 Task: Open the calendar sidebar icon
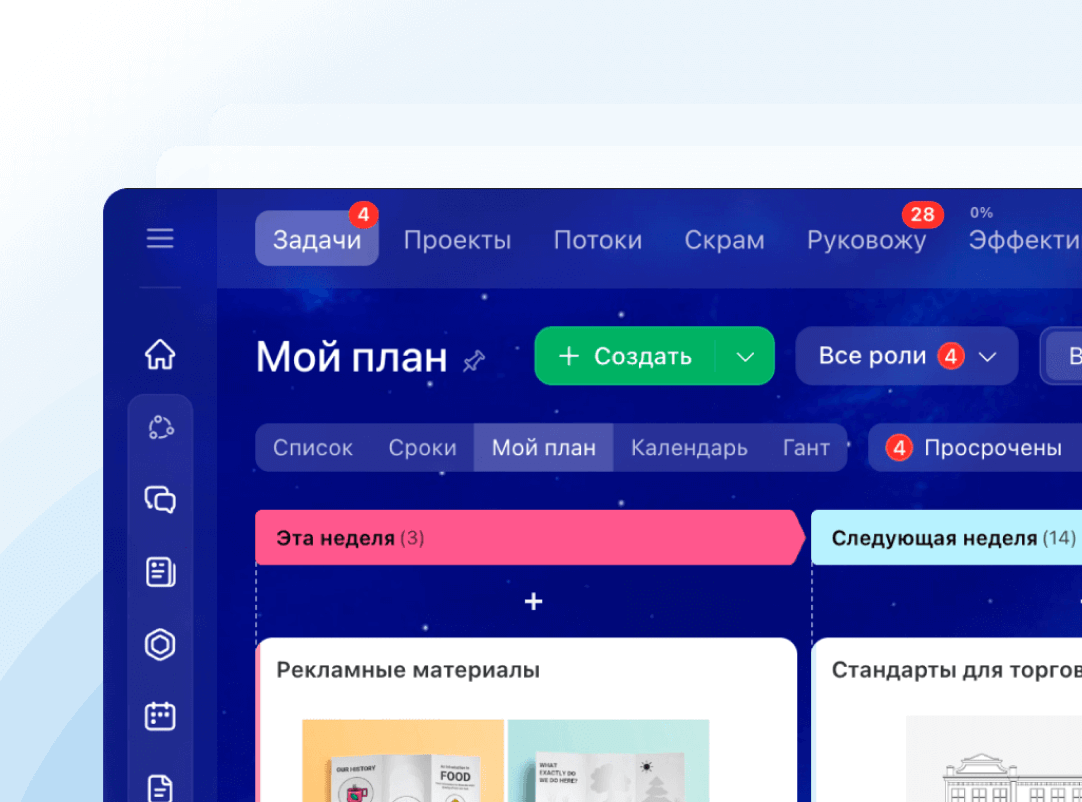click(x=160, y=716)
